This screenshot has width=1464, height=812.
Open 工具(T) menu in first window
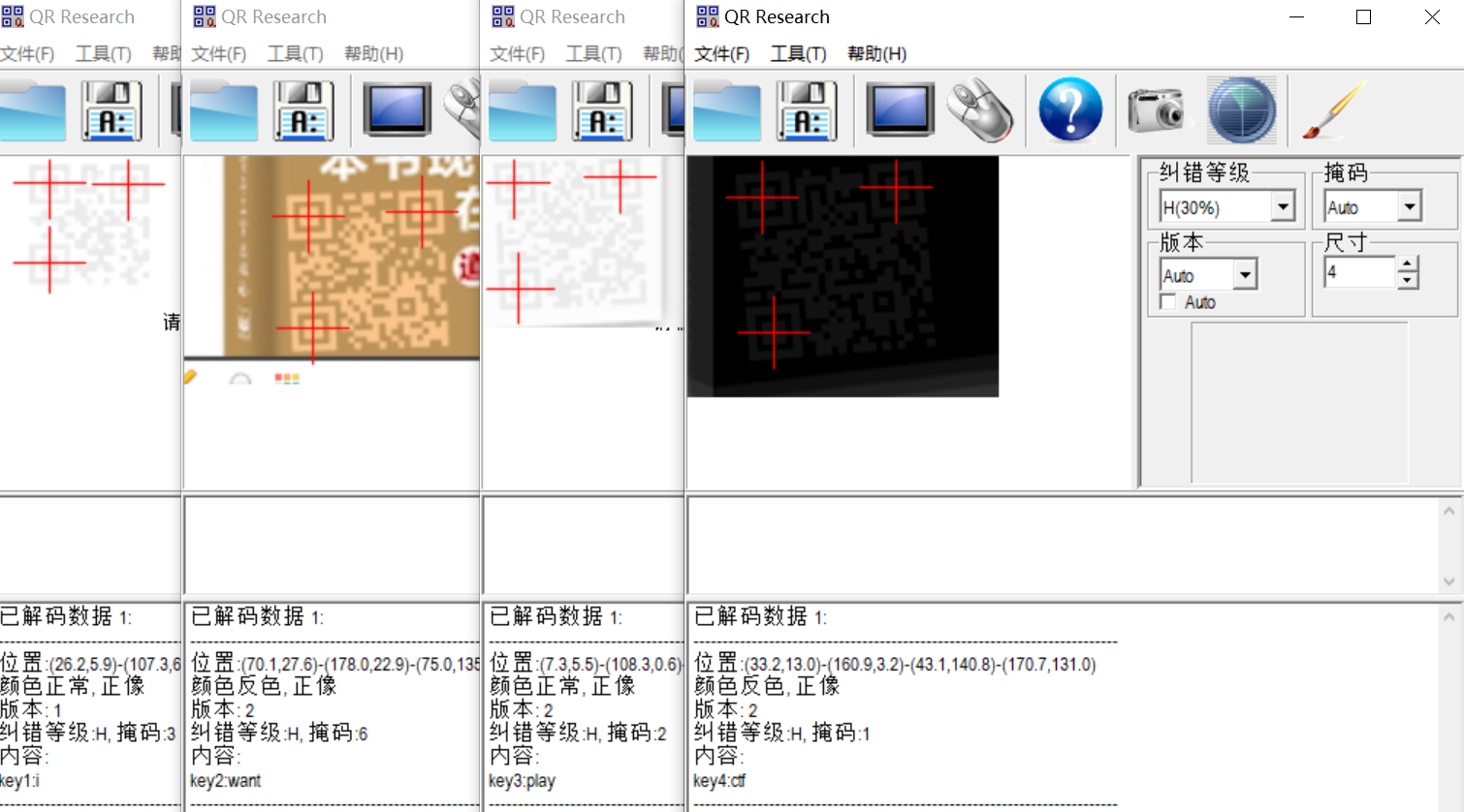tap(104, 53)
